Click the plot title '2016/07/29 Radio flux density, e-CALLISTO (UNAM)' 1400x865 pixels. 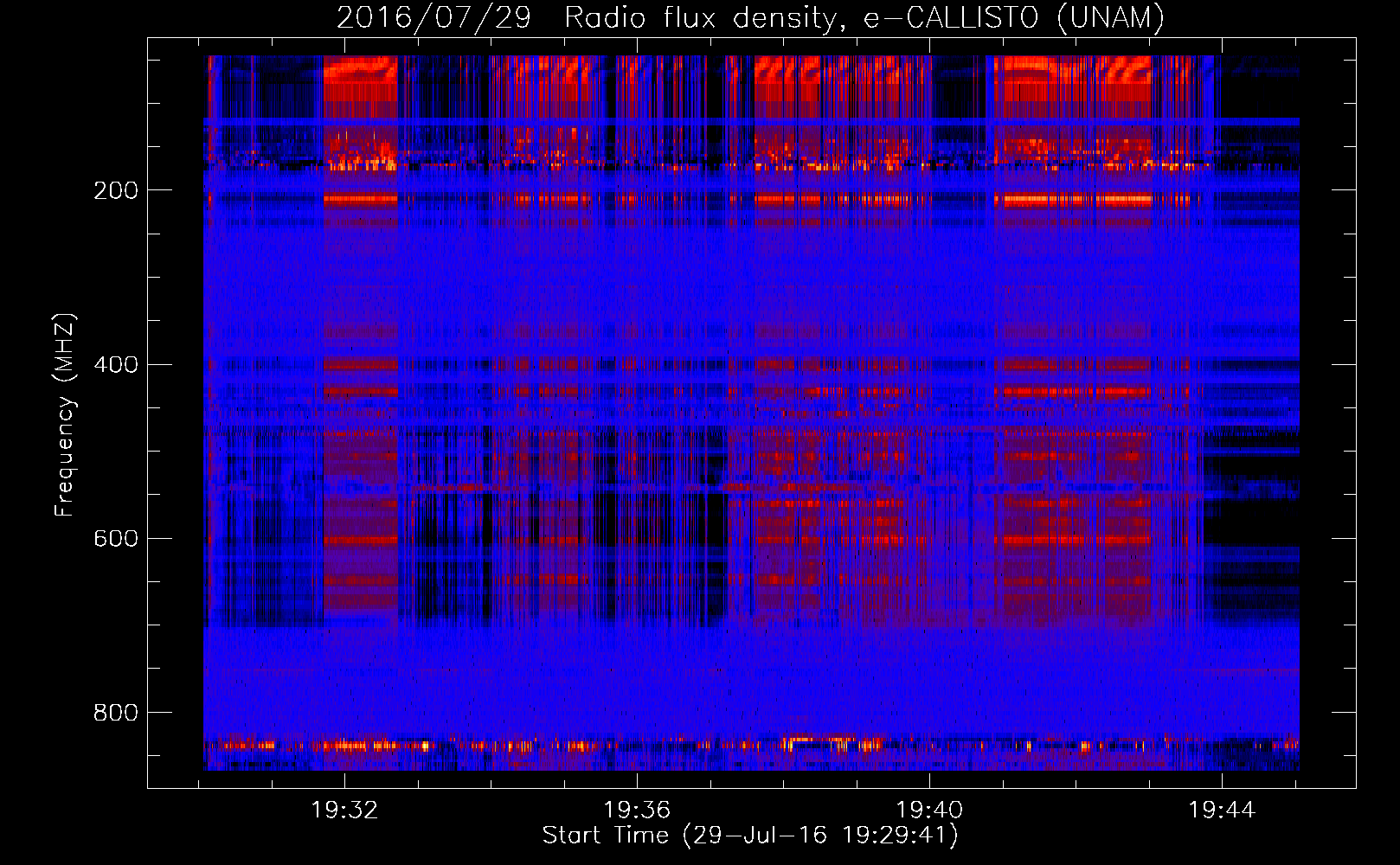(750, 18)
